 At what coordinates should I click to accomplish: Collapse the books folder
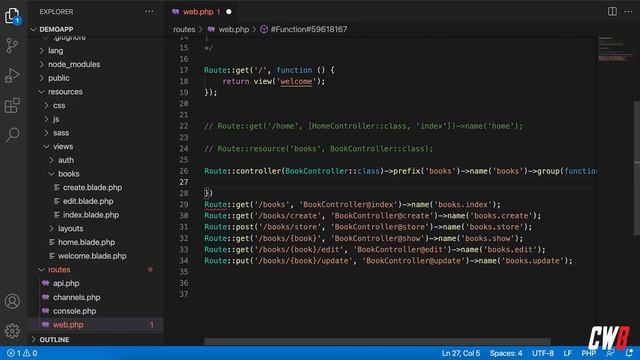(x=51, y=174)
